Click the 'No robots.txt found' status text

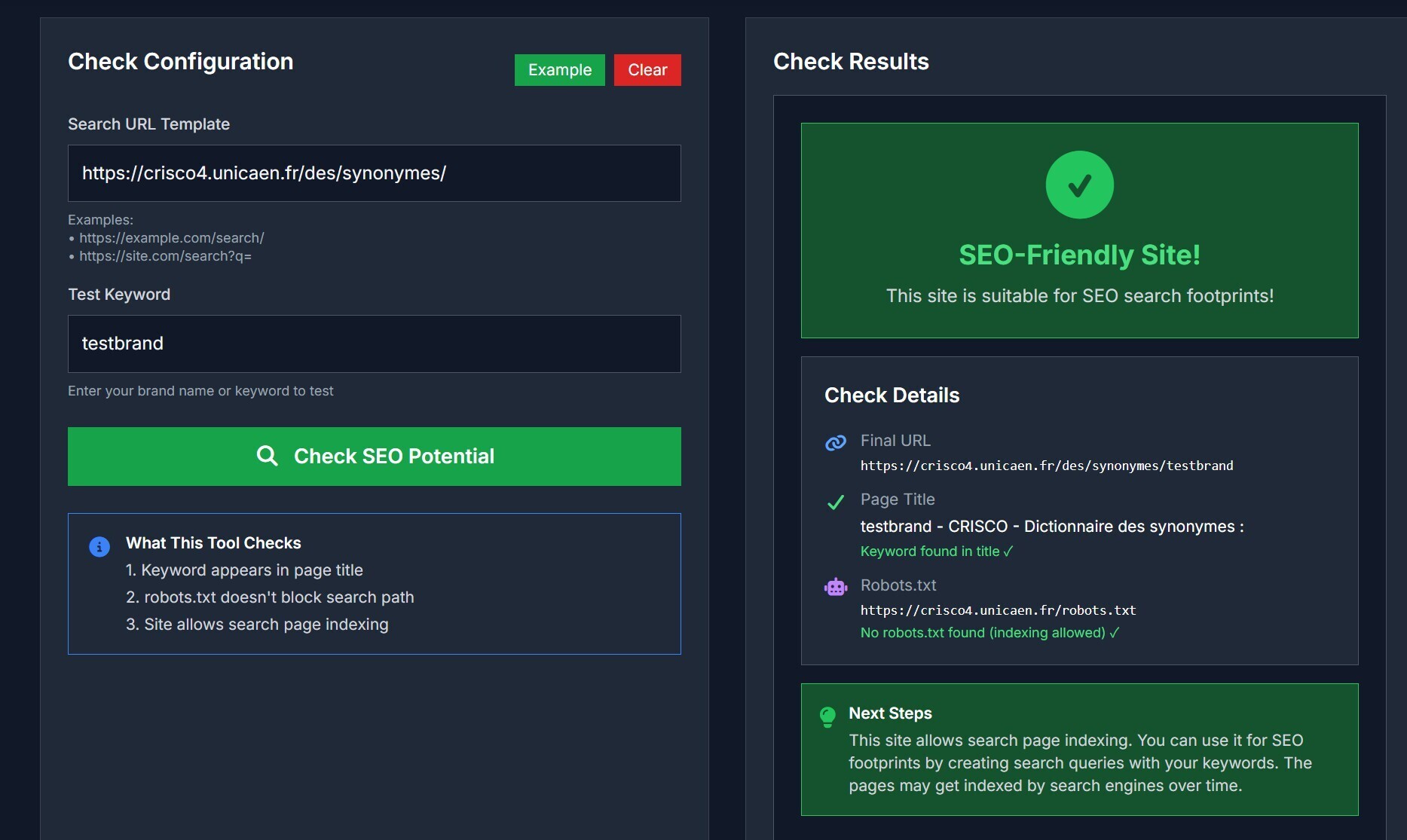click(x=989, y=633)
